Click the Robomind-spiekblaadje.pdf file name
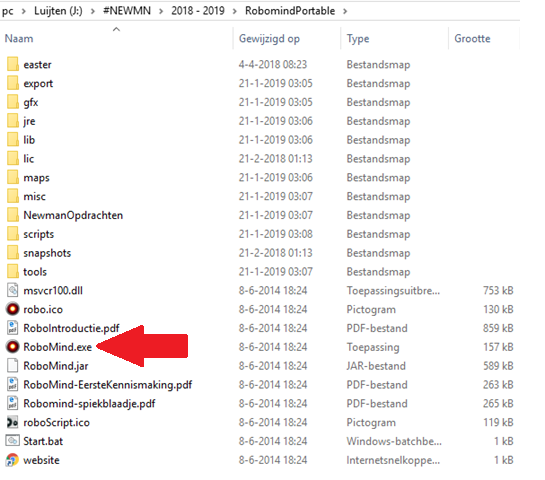545x480 pixels. [x=89, y=404]
